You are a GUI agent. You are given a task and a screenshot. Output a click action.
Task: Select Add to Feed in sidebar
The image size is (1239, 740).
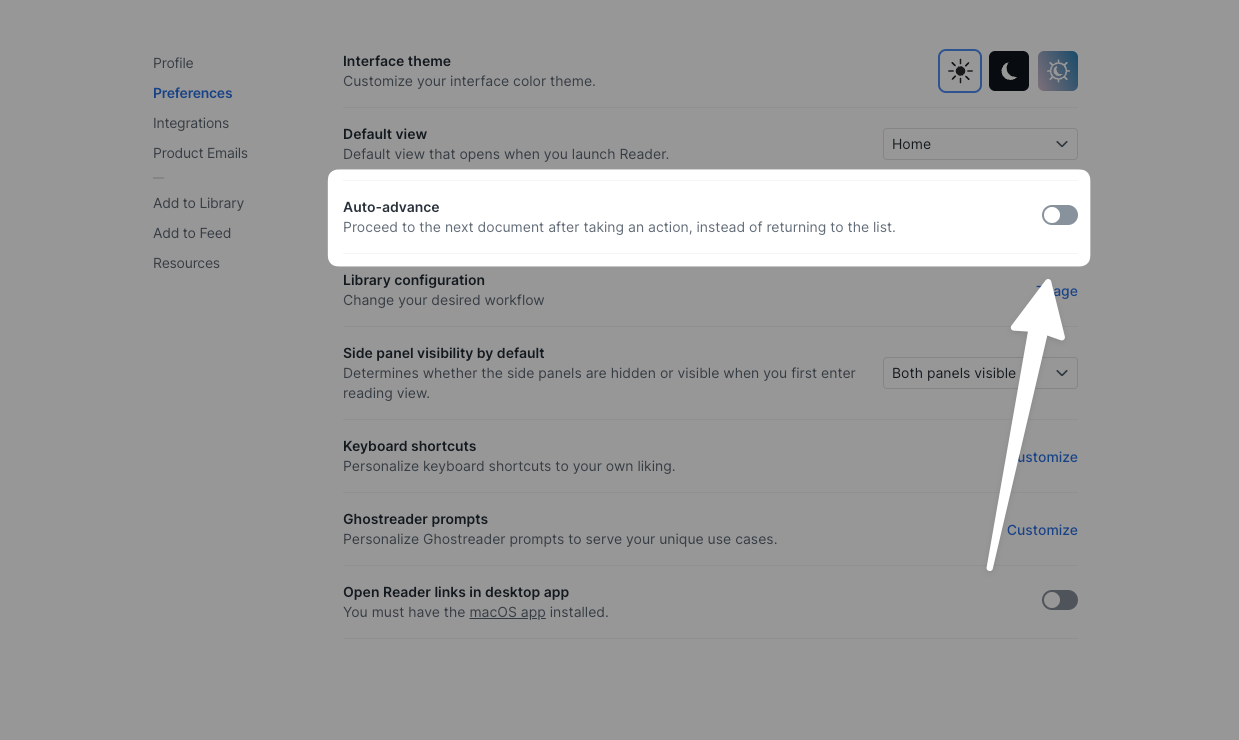[x=192, y=233]
